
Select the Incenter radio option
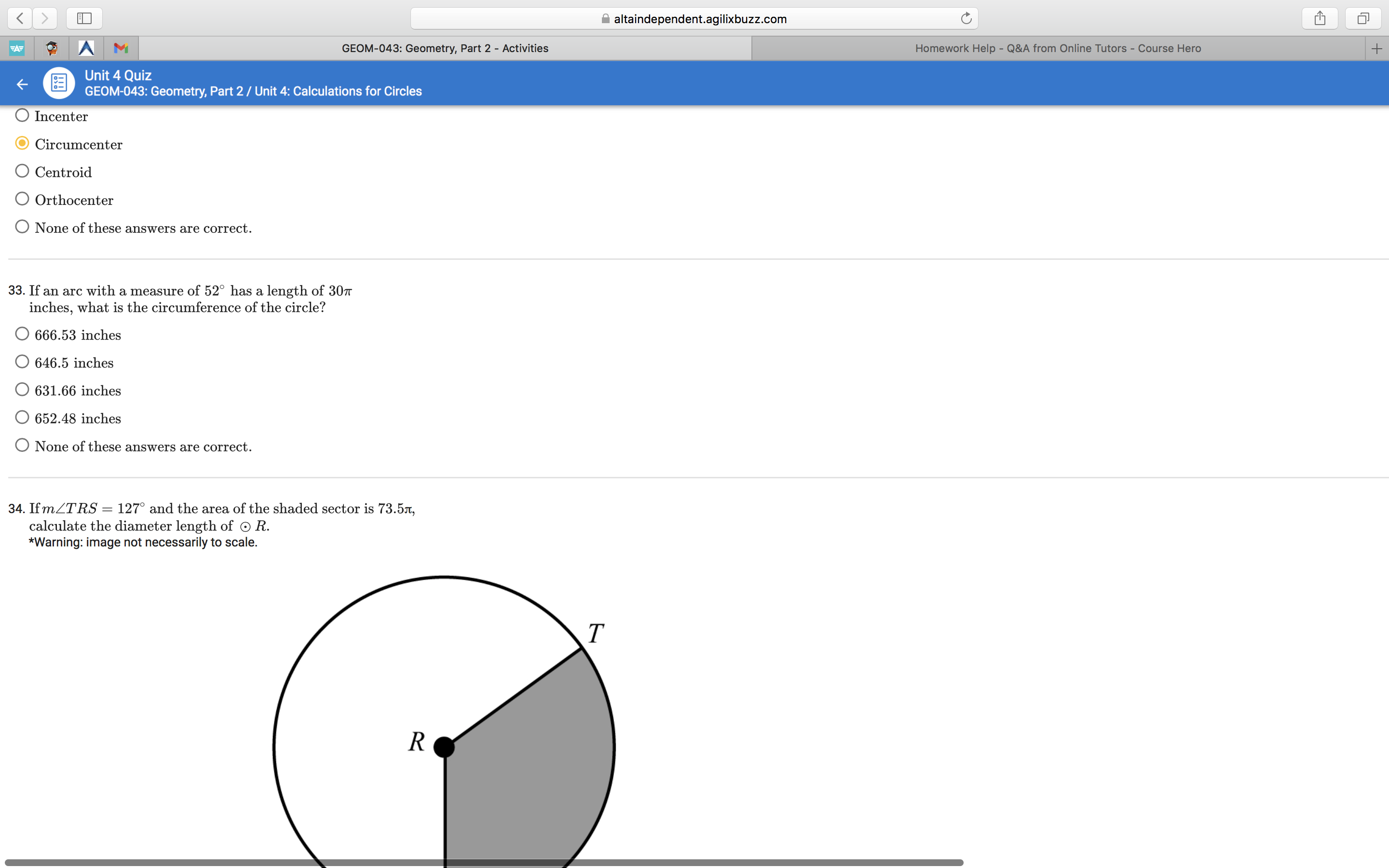tap(22, 115)
